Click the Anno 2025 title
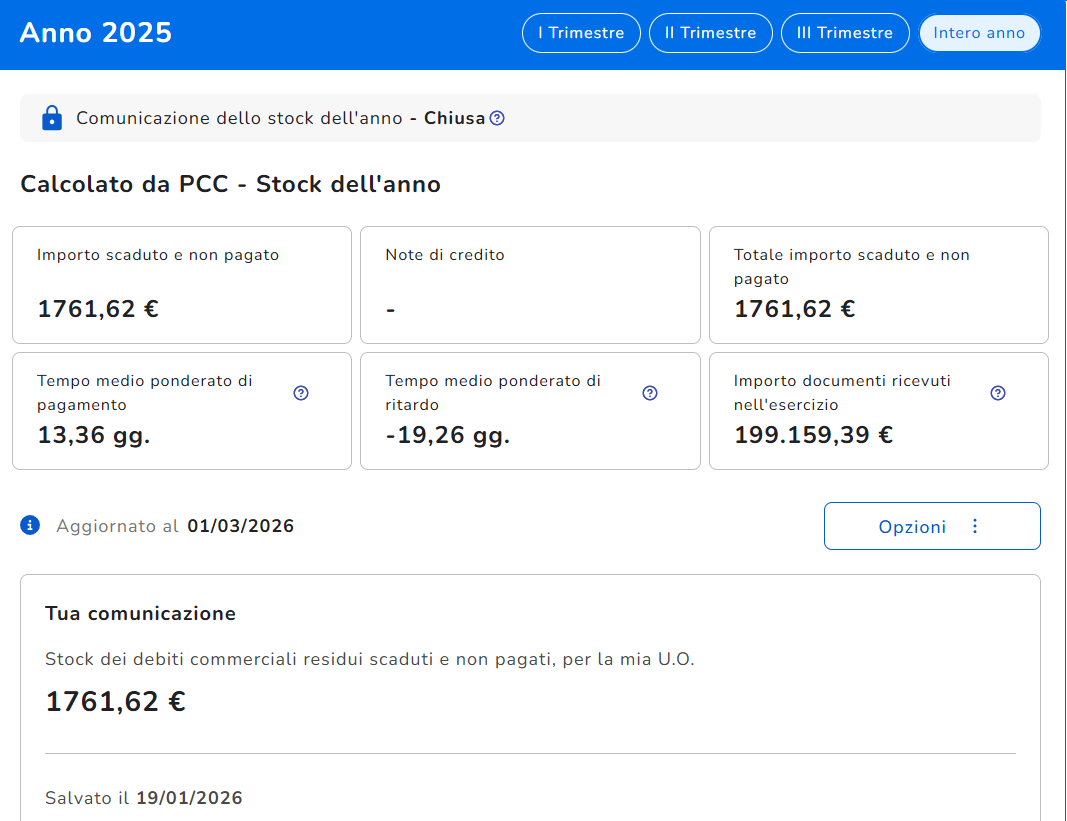 tap(96, 33)
